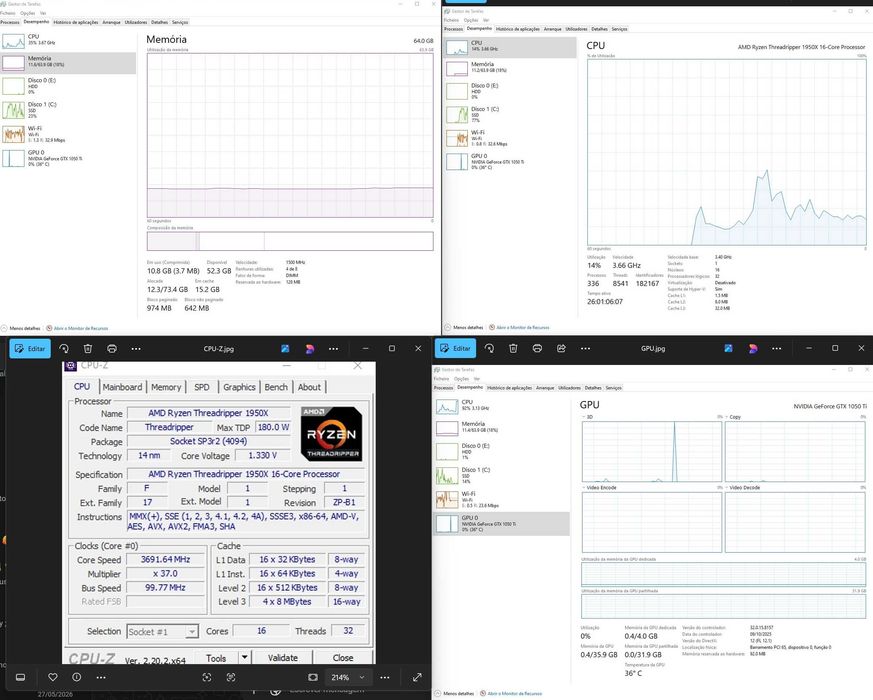The image size is (873, 700).
Task: Click the dashed-frame scan icon in CPU-Z.jpg bottom bar
Action: tap(231, 677)
